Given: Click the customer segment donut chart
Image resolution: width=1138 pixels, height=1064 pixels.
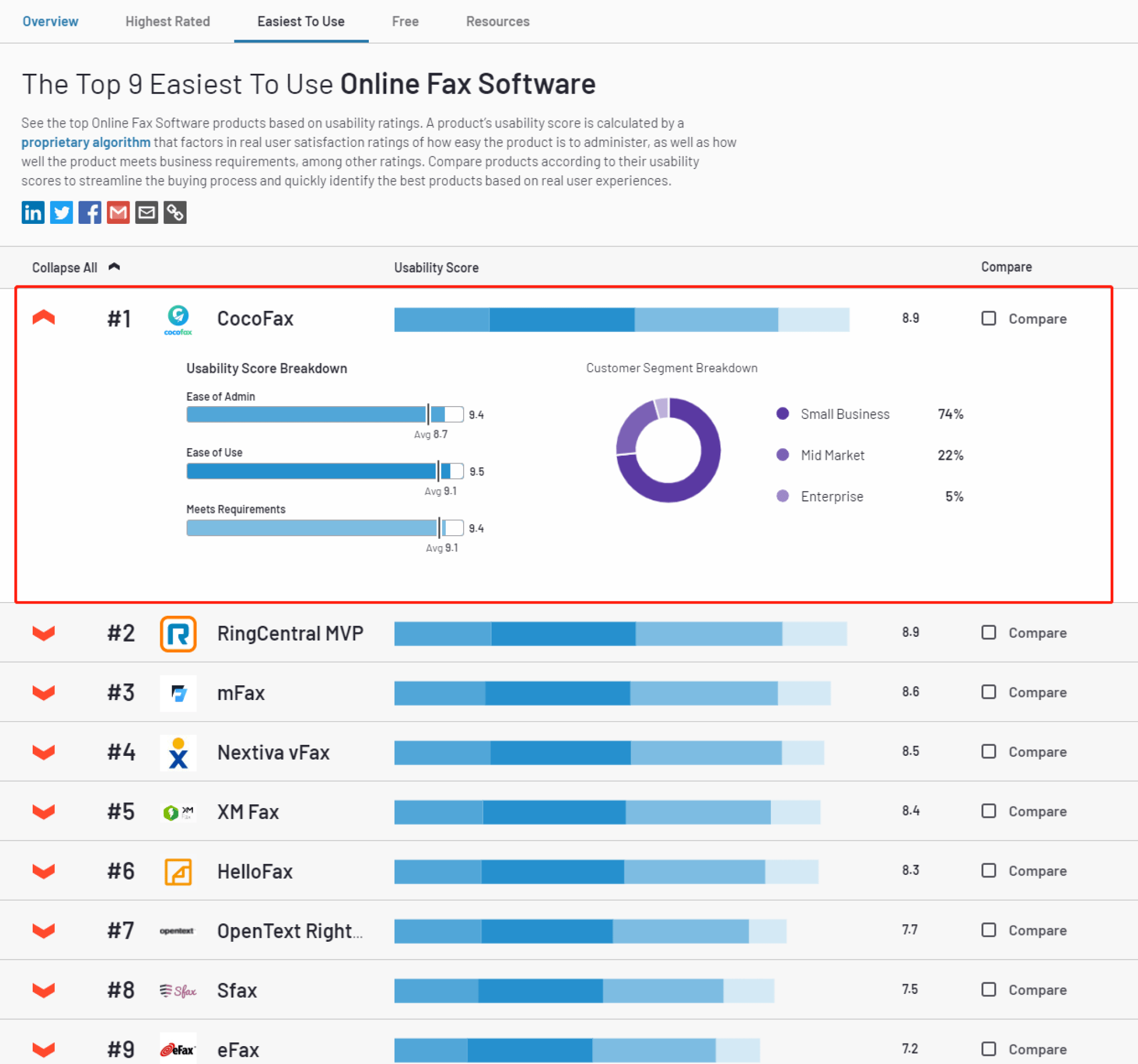Looking at the screenshot, I should click(668, 450).
